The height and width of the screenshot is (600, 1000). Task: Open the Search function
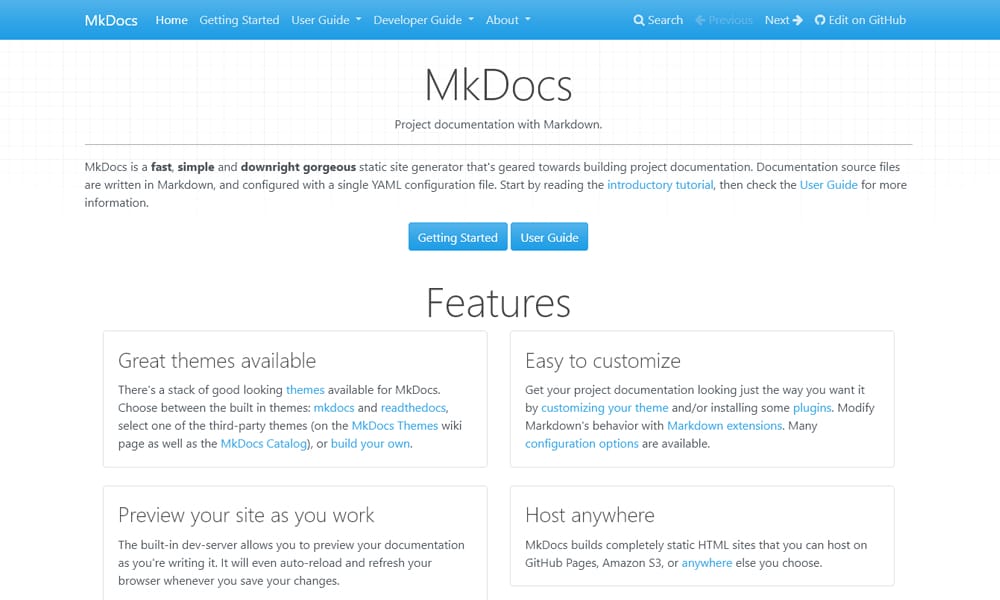pyautogui.click(x=657, y=19)
